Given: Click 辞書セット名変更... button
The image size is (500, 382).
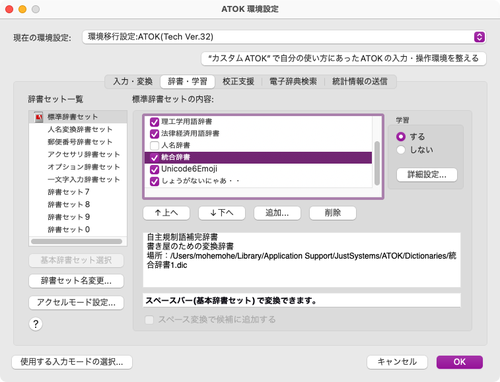Looking at the screenshot, I should 76,281.
